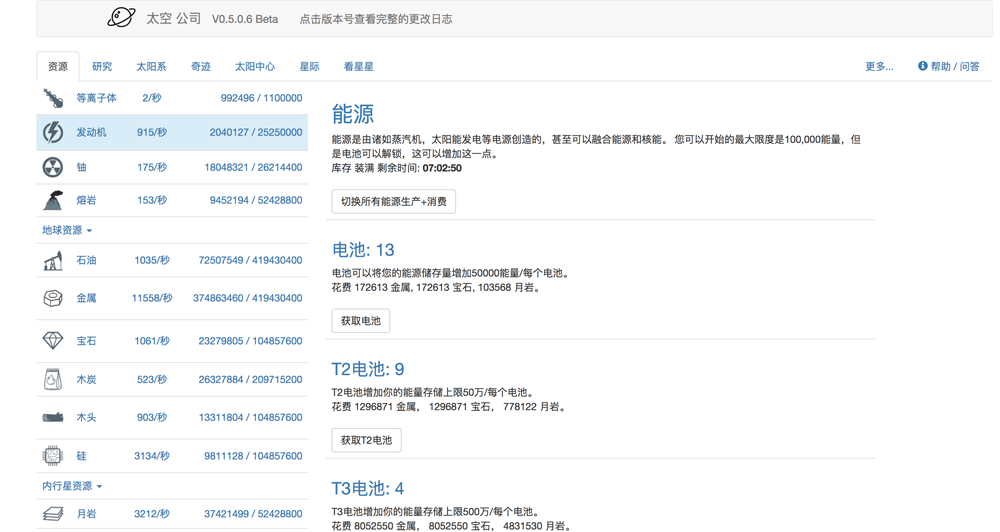
Task: Click the lunar rock (月岩) icon
Action: (53, 514)
